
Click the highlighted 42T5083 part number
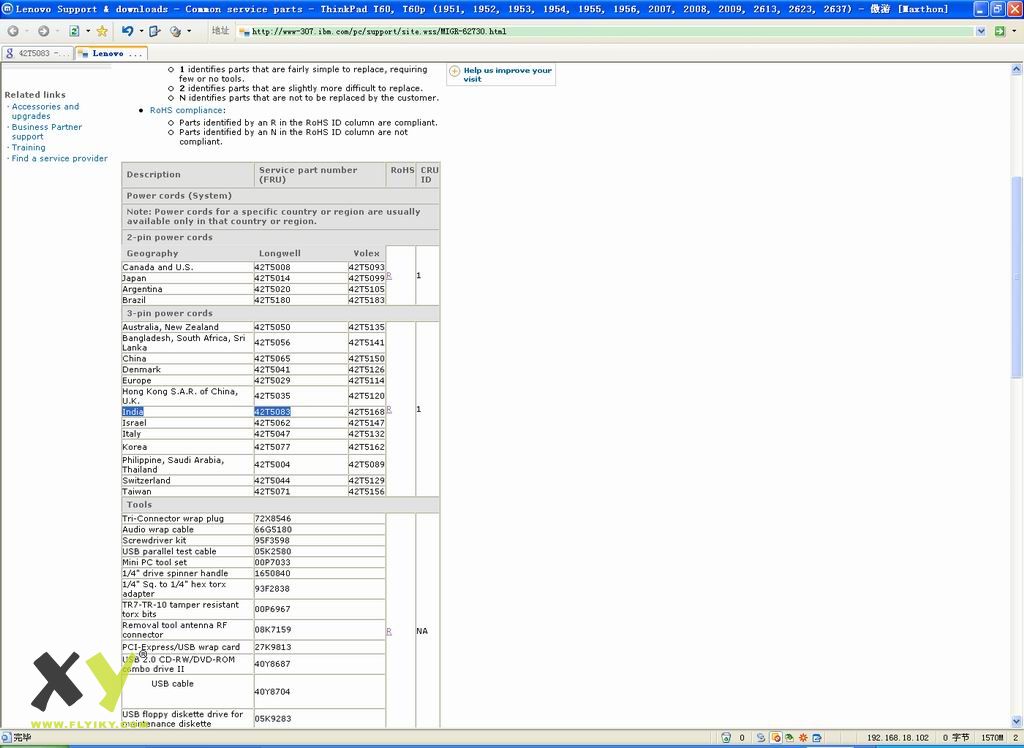click(x=272, y=412)
